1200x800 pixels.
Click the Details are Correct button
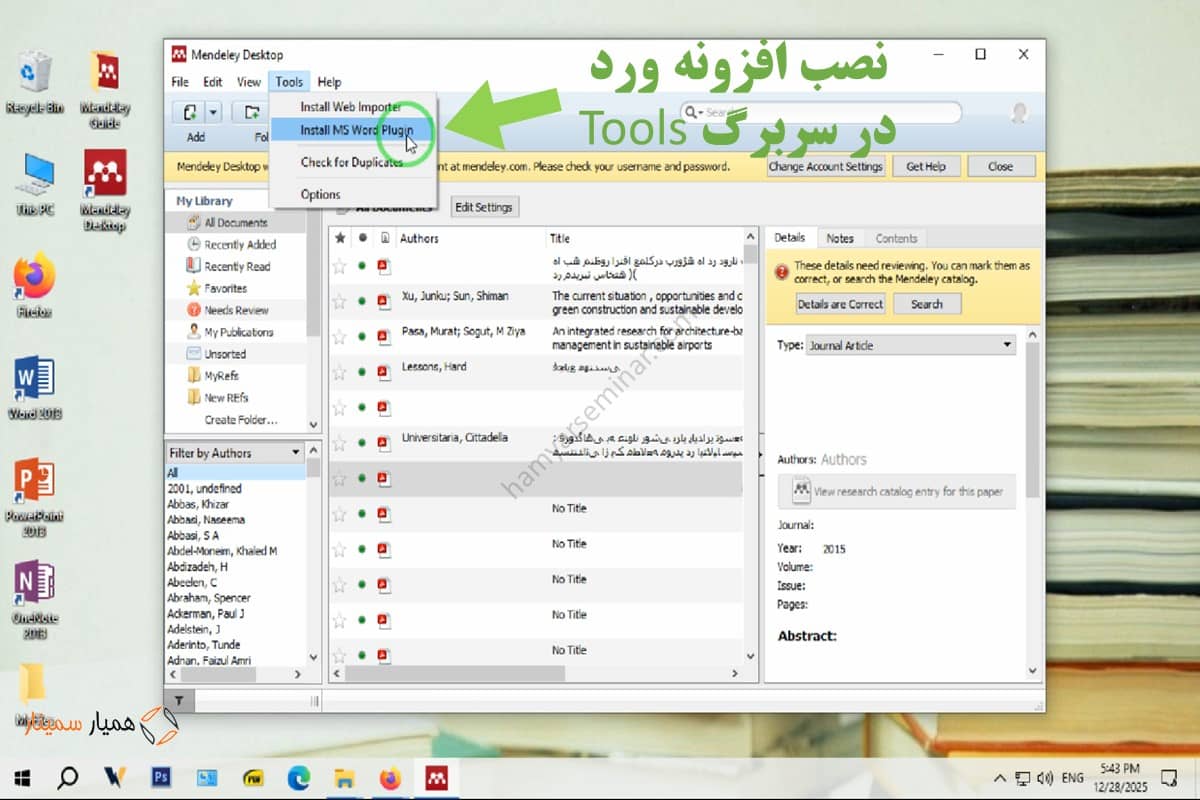[840, 304]
